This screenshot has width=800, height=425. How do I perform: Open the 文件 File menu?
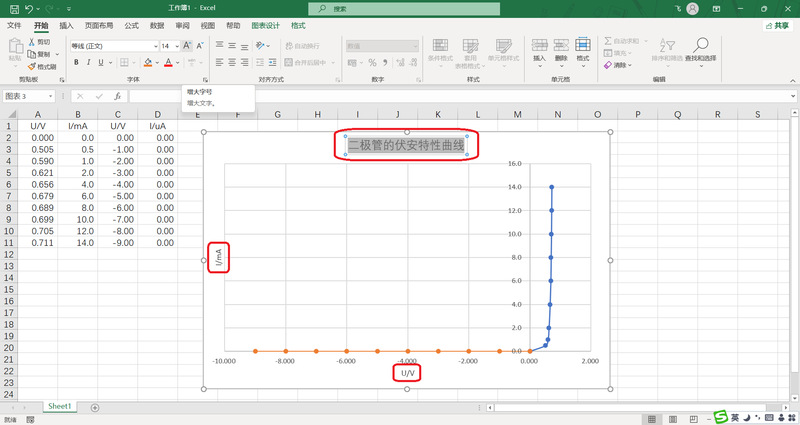[14, 26]
